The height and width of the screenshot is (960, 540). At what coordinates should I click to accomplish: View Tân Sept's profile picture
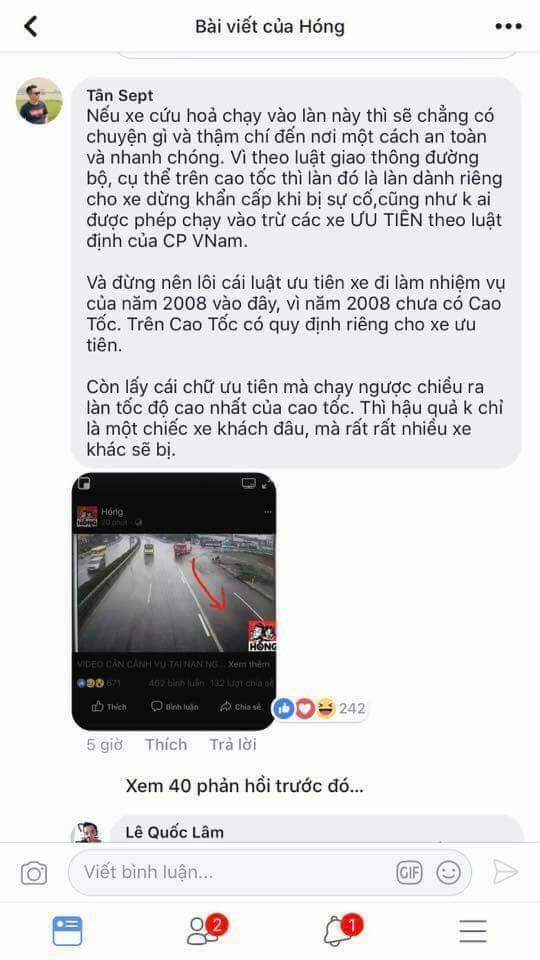click(x=39, y=101)
